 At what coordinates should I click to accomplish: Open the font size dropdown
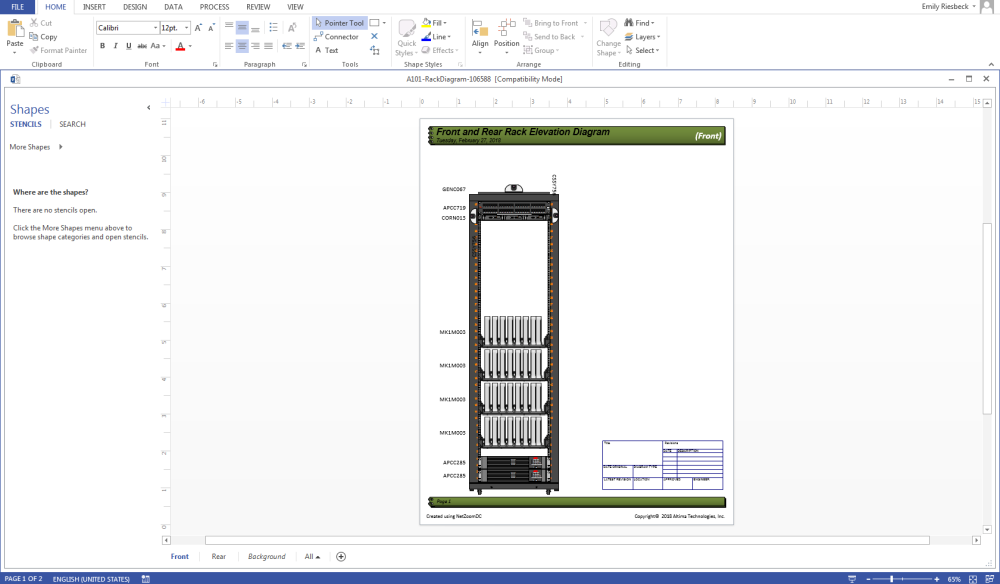(x=184, y=27)
